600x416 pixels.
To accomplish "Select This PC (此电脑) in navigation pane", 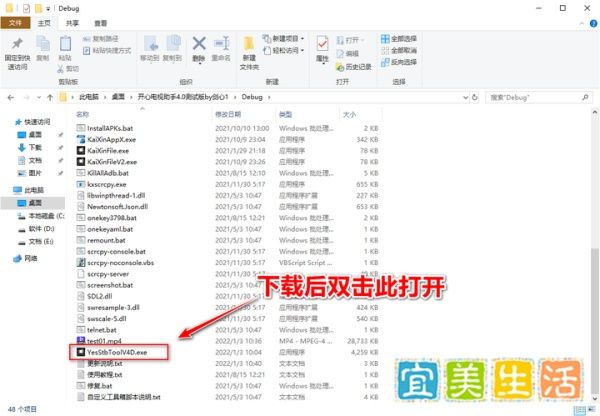I will pos(29,190).
